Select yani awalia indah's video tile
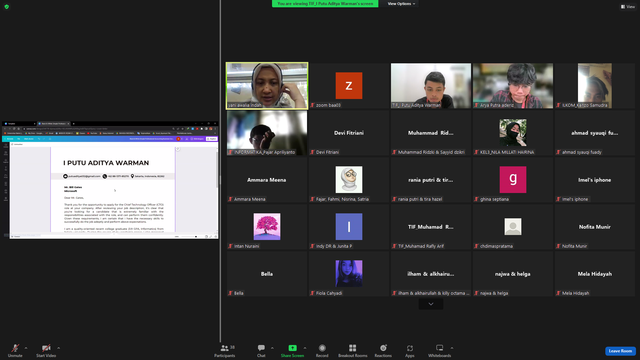The width and height of the screenshot is (640, 360). (x=267, y=86)
